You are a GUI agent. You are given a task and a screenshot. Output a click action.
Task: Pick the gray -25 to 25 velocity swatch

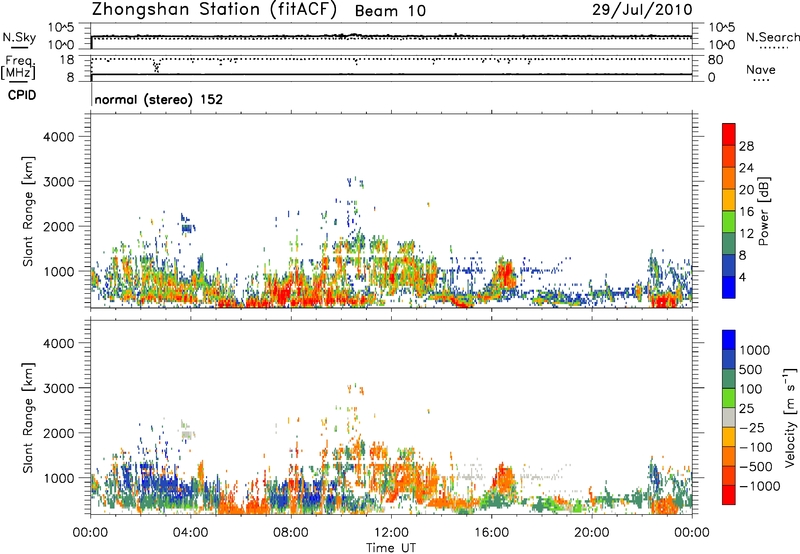click(x=729, y=417)
